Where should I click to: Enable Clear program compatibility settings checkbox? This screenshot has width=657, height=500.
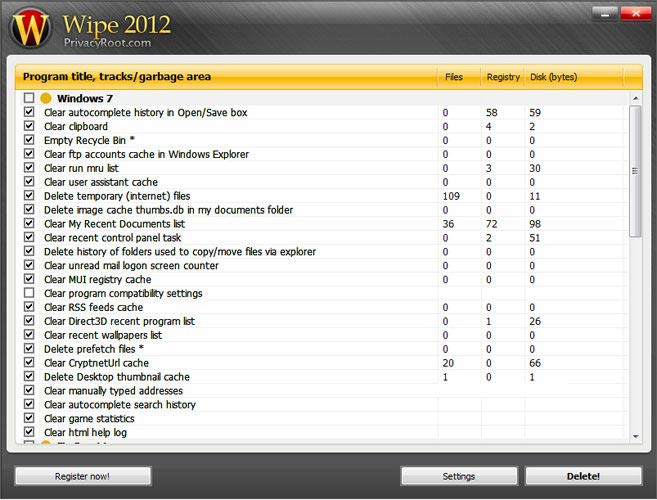click(x=29, y=293)
